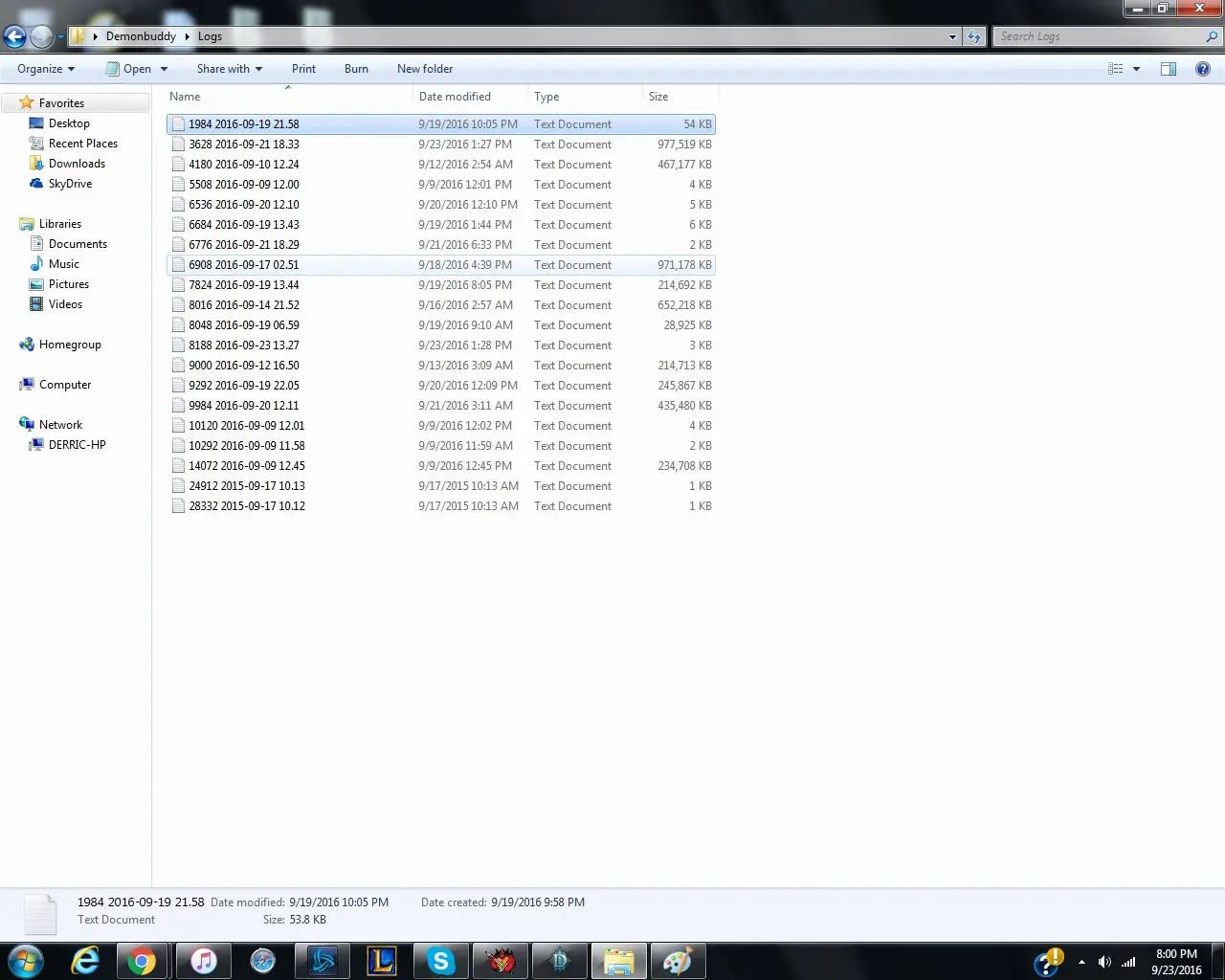Create a New folder
The width and height of the screenshot is (1225, 980).
click(x=425, y=69)
